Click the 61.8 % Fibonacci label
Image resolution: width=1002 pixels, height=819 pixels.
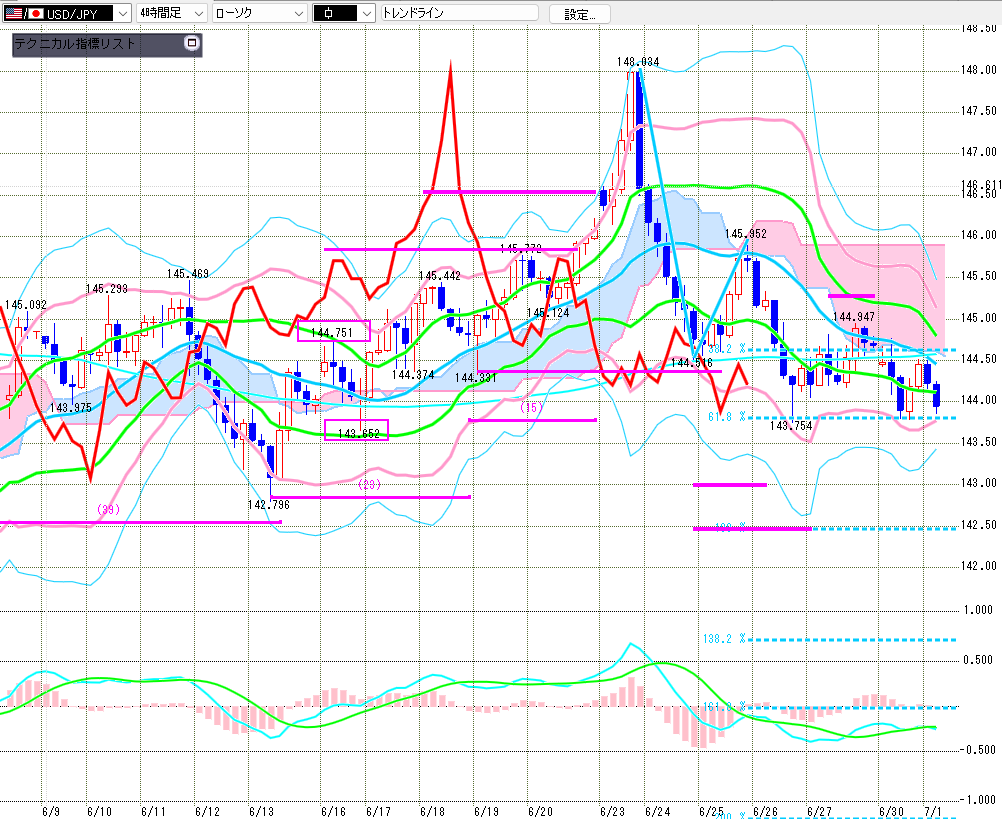tap(727, 417)
